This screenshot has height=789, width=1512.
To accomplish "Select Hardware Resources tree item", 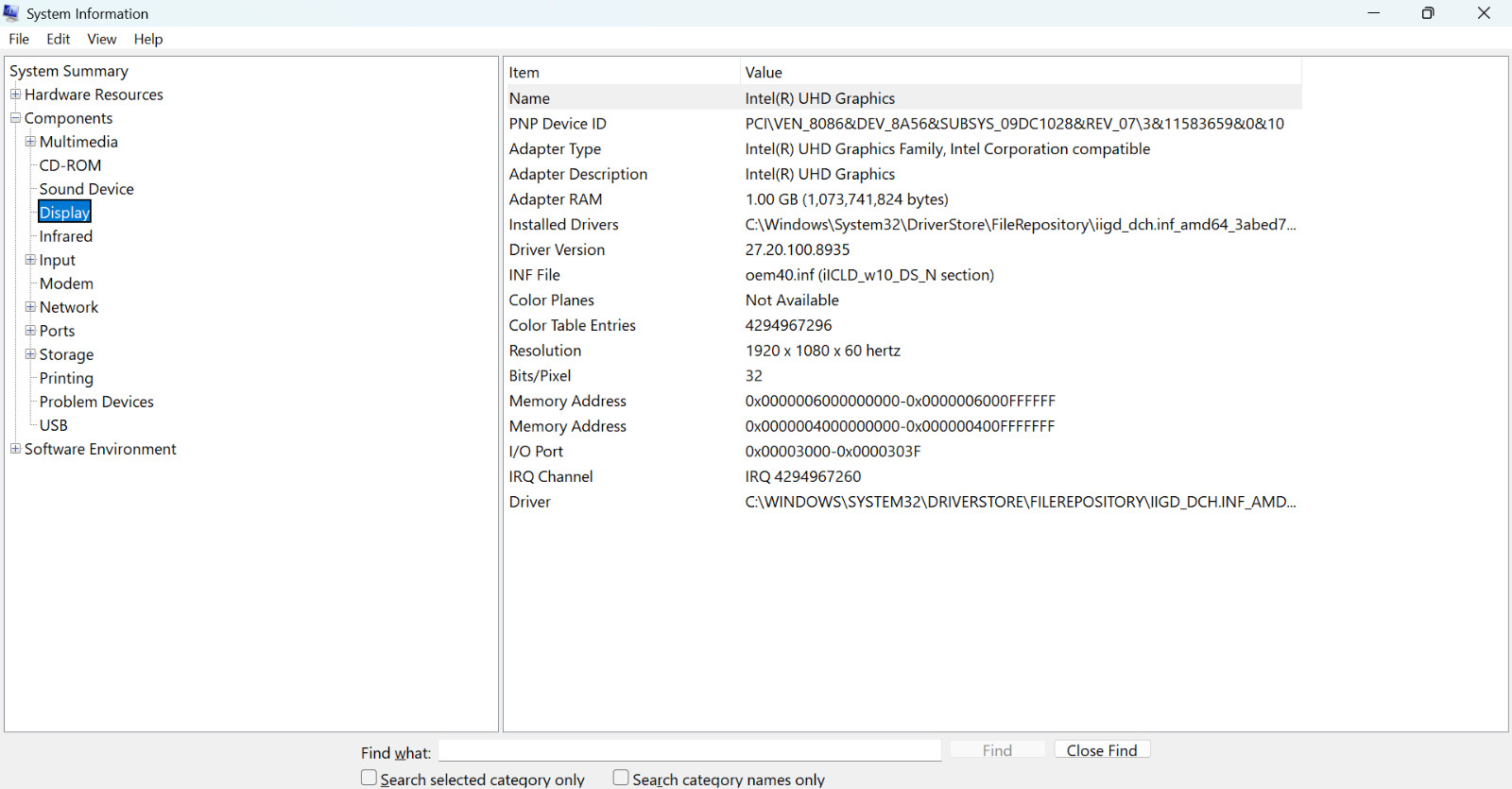I will point(94,94).
